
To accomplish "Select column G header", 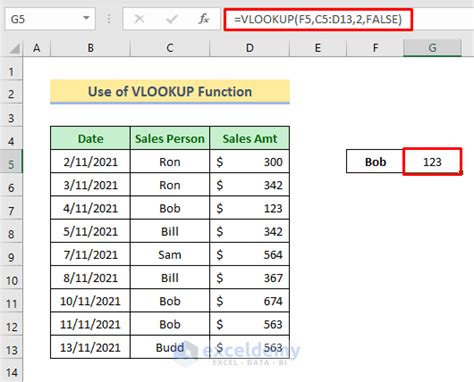I will click(432, 48).
